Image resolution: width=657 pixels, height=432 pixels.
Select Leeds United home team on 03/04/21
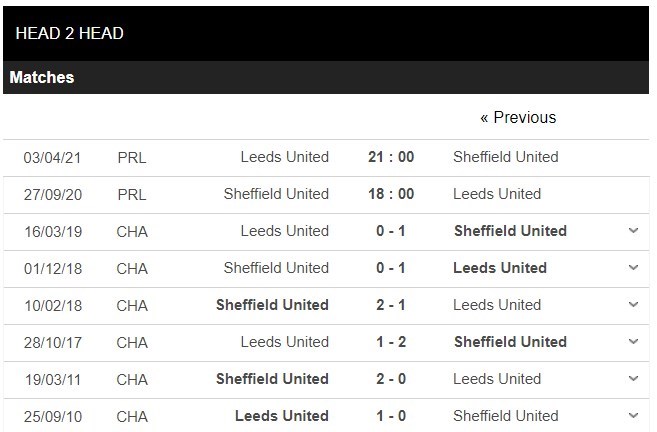[285, 157]
